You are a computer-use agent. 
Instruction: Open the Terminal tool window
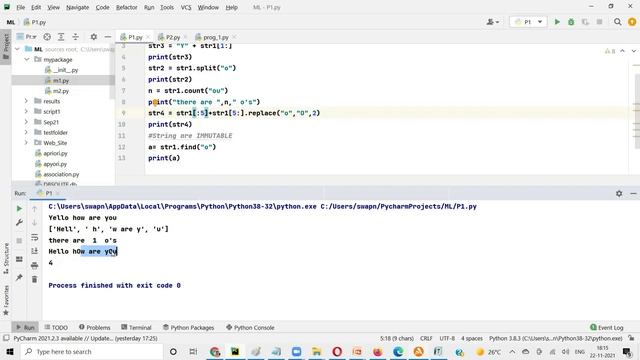[136, 327]
